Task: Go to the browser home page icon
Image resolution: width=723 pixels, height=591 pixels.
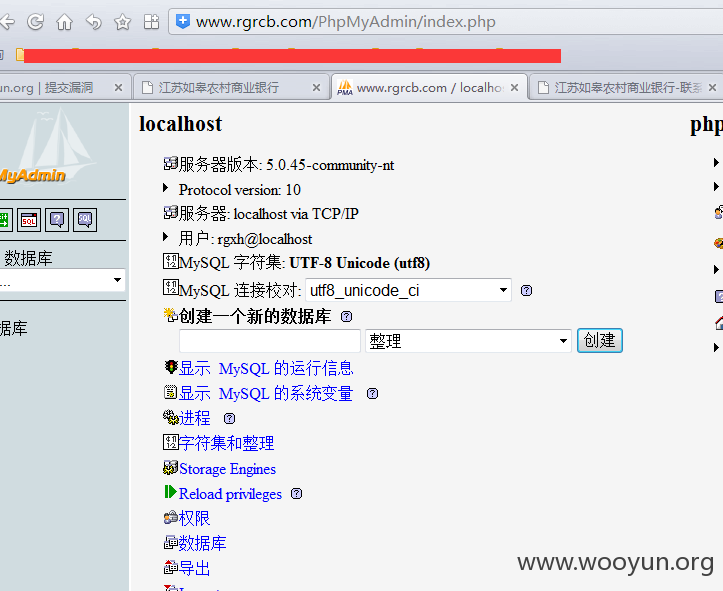Action: click(x=65, y=22)
